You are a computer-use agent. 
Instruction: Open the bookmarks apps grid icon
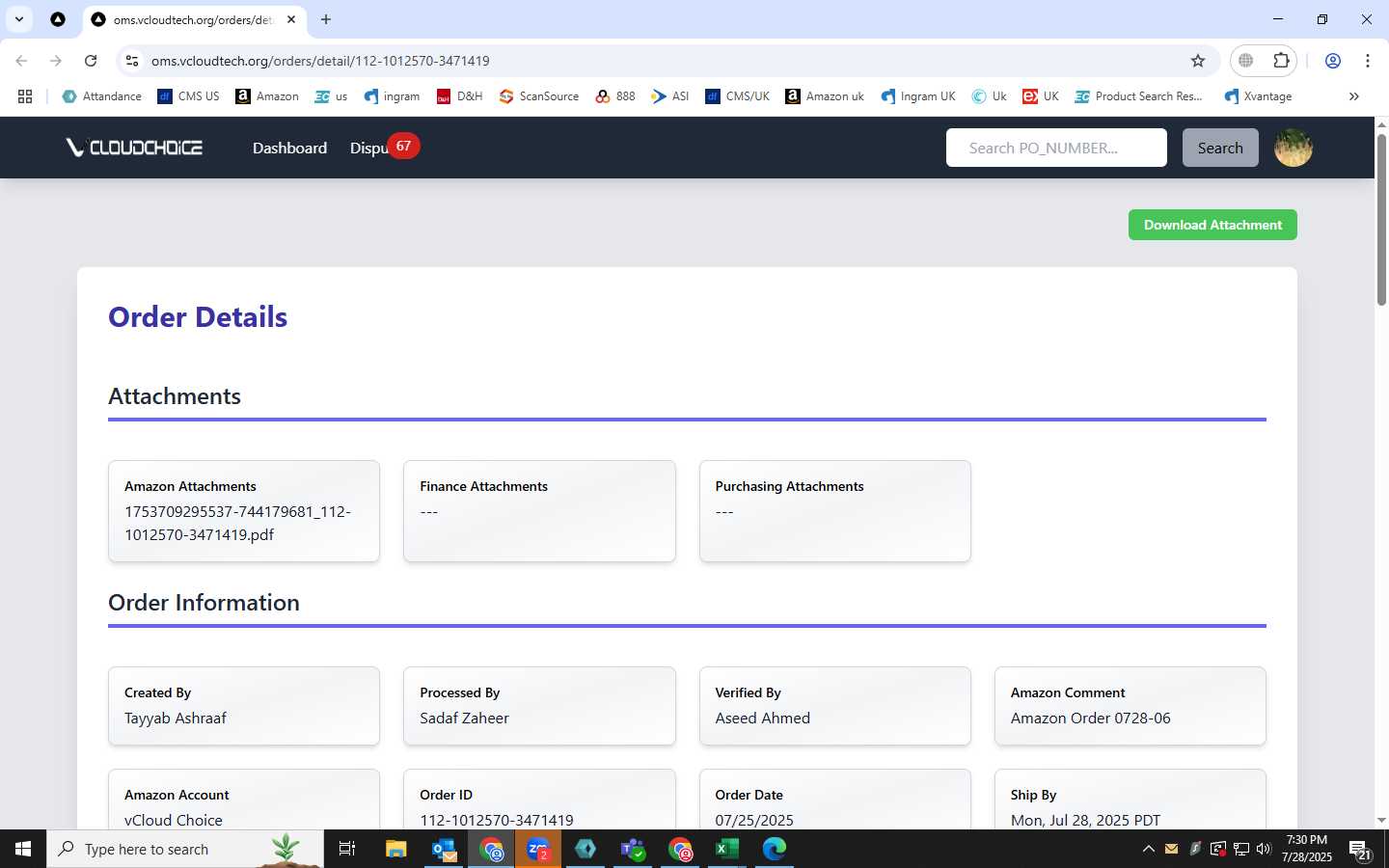(x=25, y=96)
